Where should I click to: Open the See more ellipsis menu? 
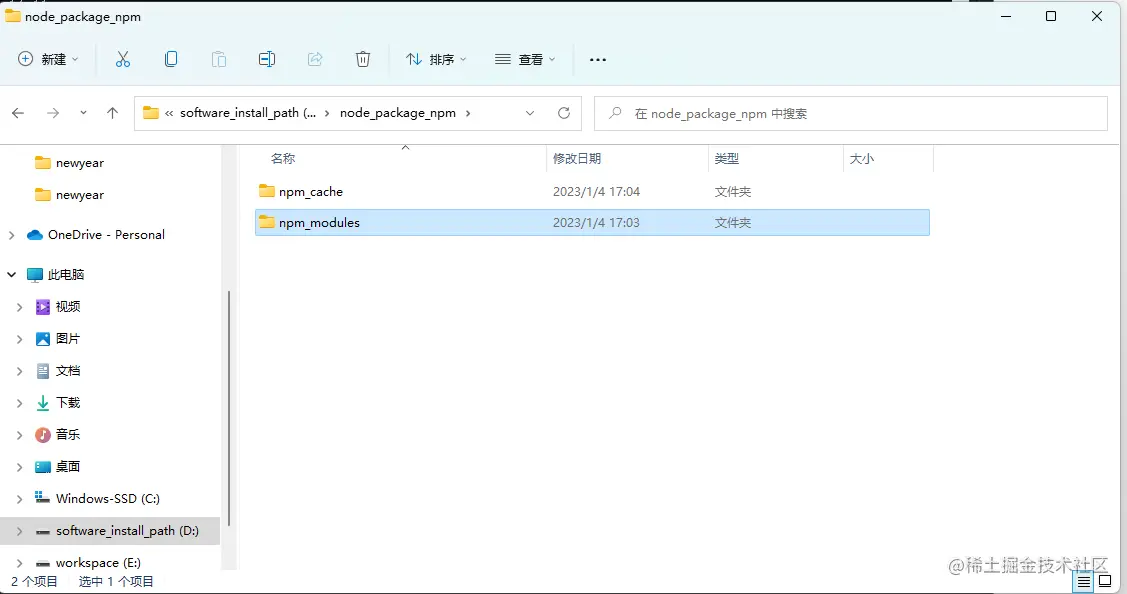pyautogui.click(x=597, y=59)
